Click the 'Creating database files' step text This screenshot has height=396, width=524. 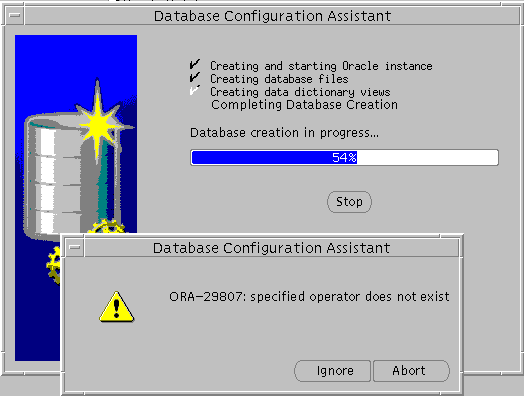point(279,79)
